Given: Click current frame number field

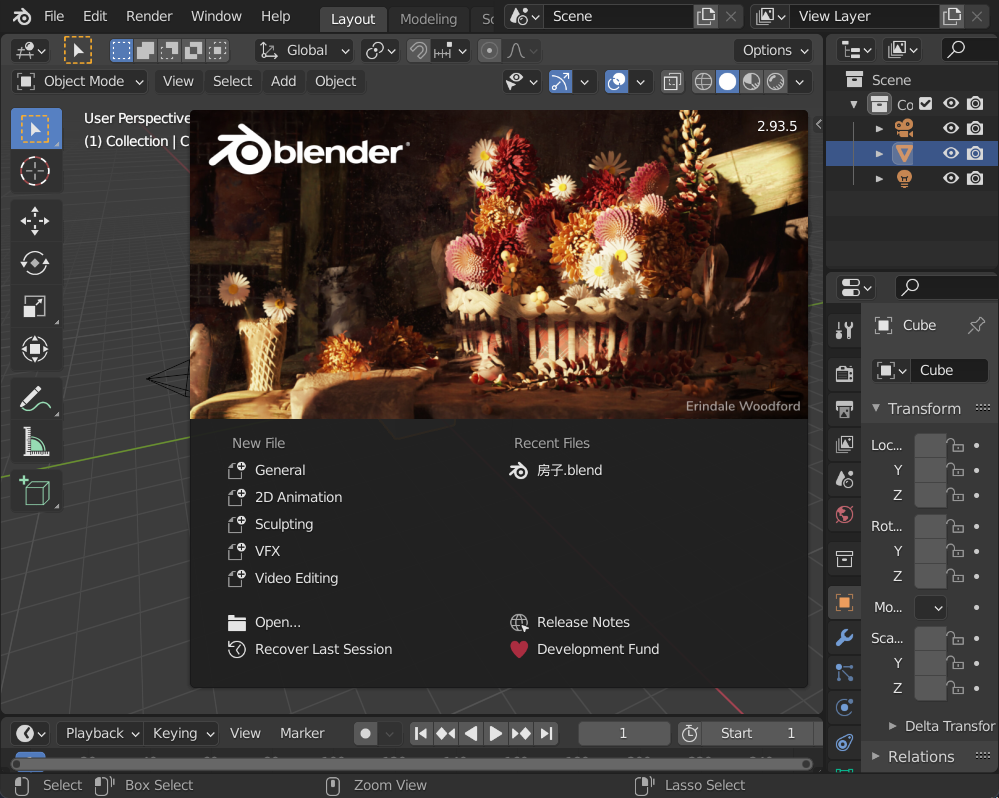Looking at the screenshot, I should [x=624, y=734].
